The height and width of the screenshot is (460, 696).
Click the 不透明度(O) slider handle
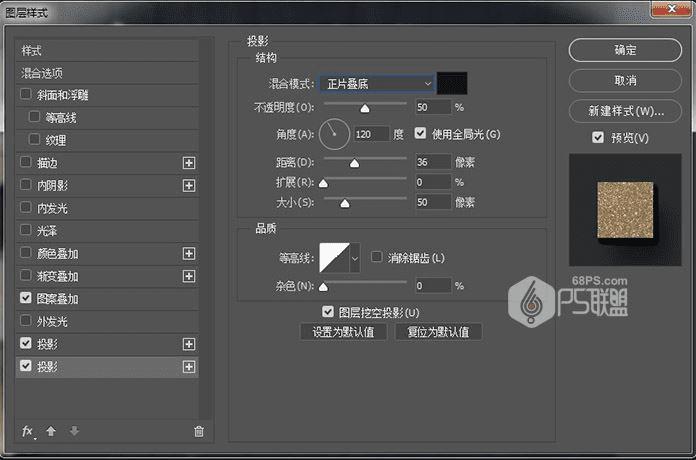coord(365,108)
